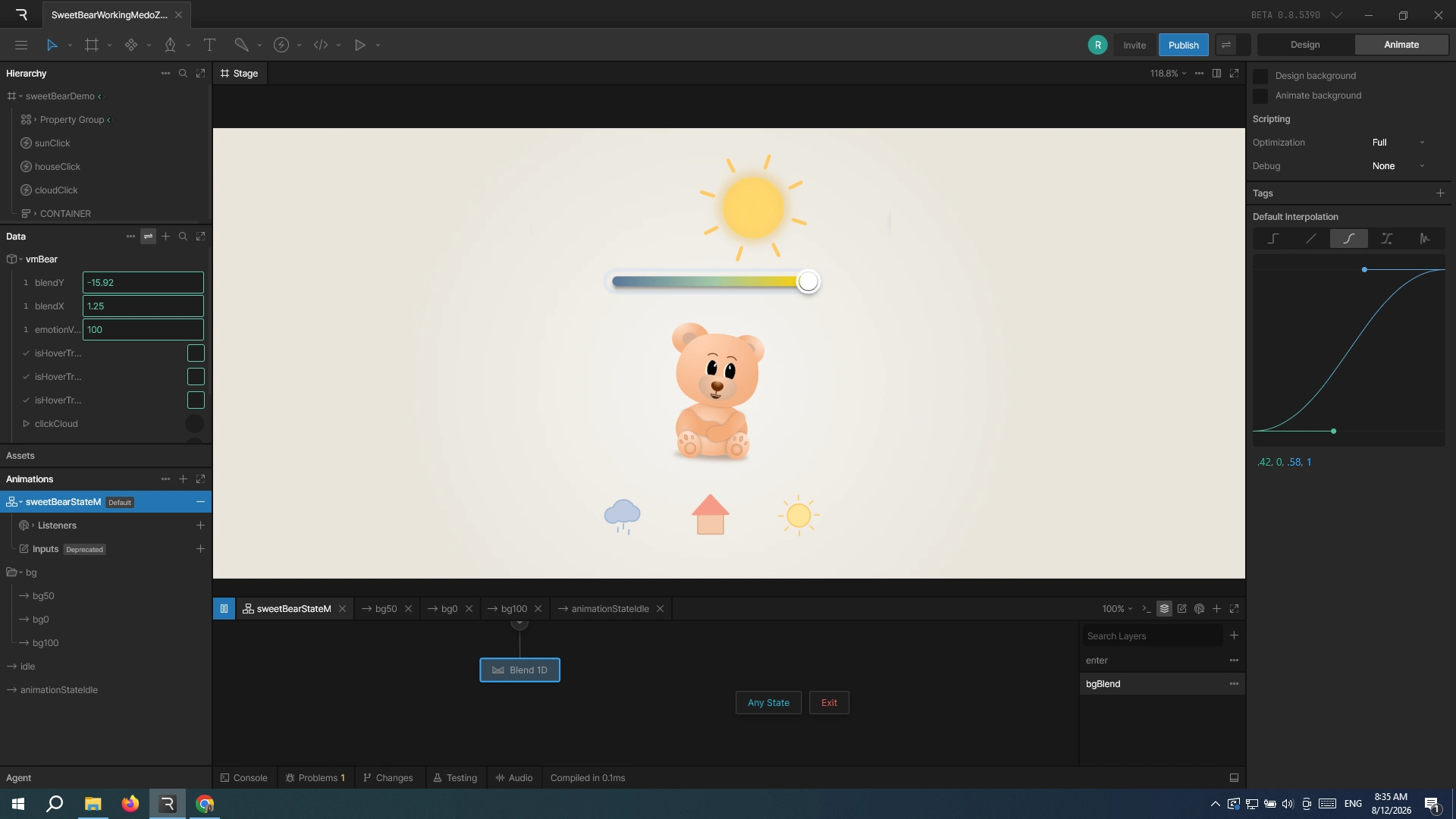Select the Select arrow tool

click(x=52, y=45)
